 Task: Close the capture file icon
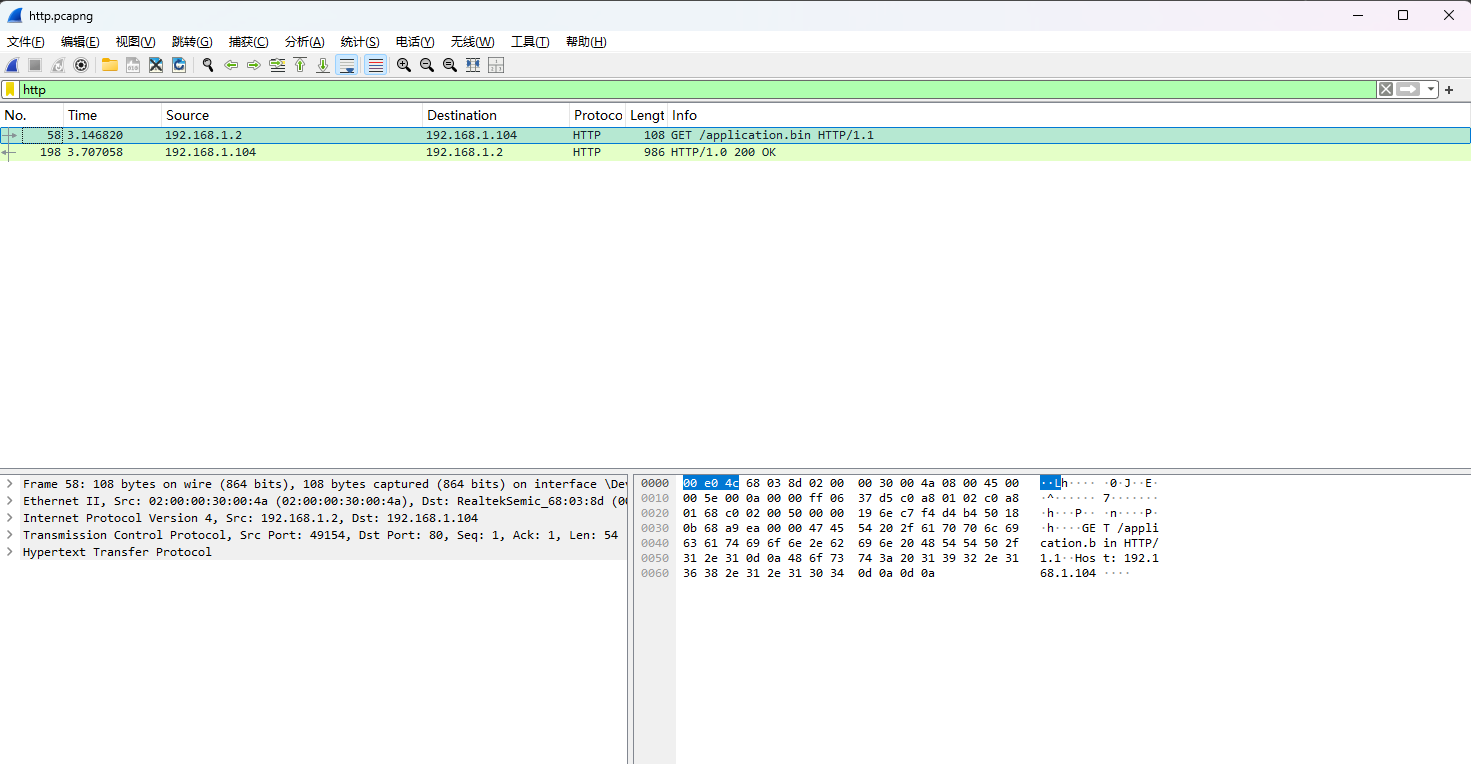click(x=156, y=65)
